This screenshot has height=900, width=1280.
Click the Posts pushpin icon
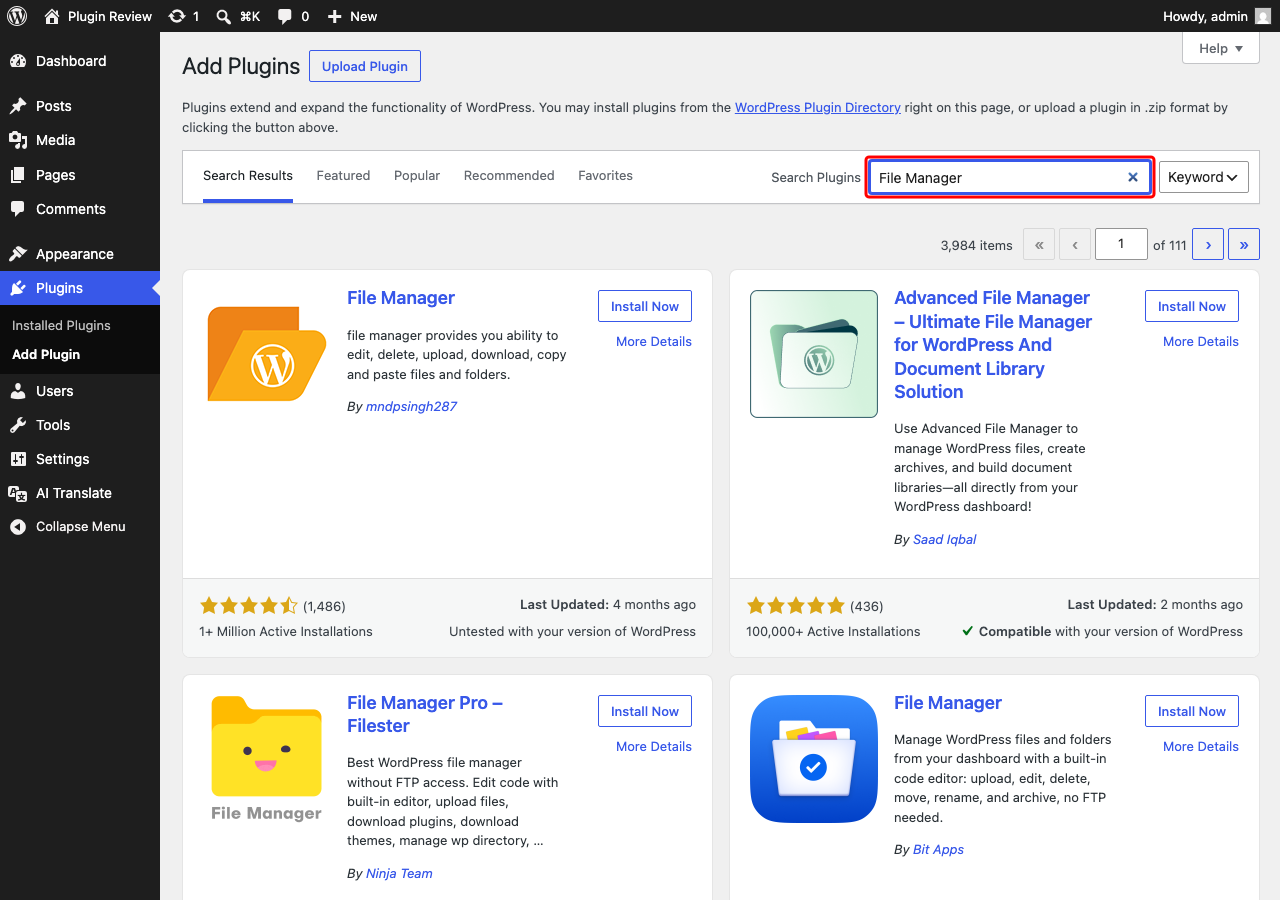[18, 106]
